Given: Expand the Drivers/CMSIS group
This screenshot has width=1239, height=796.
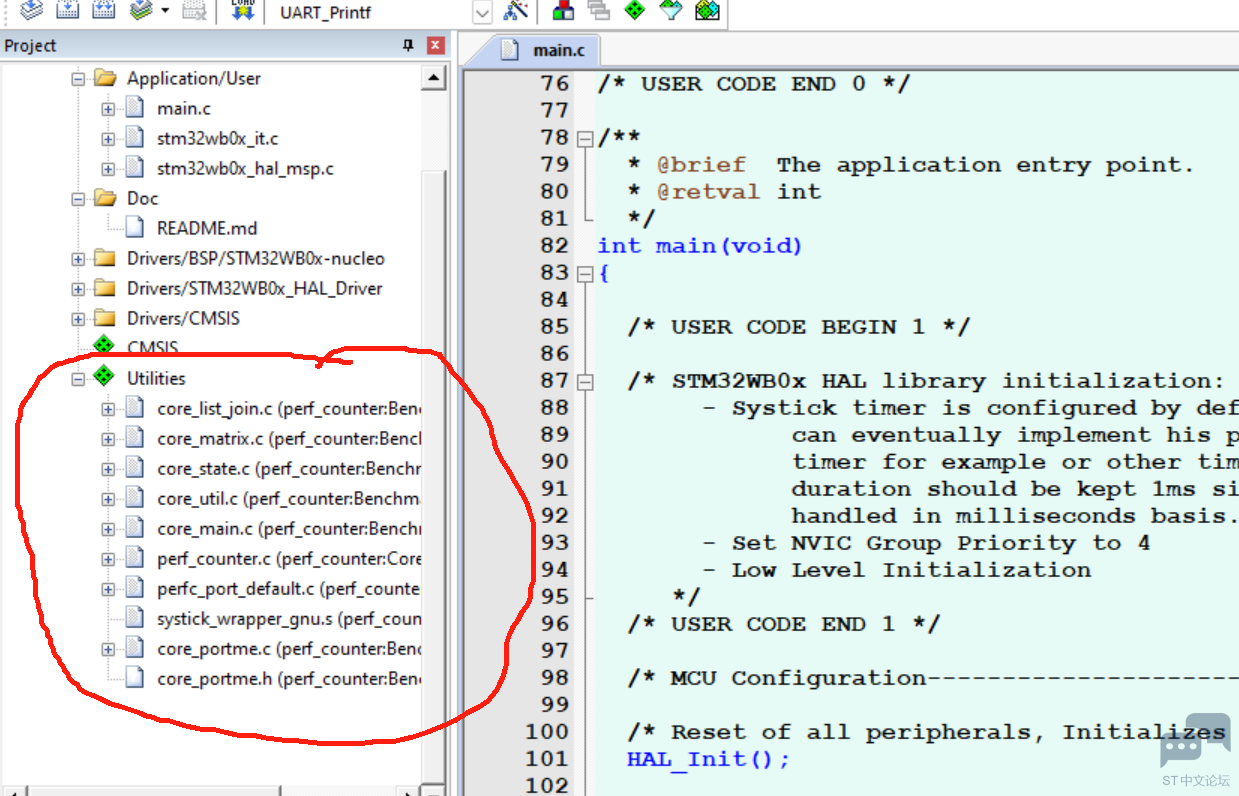Looking at the screenshot, I should coord(78,318).
